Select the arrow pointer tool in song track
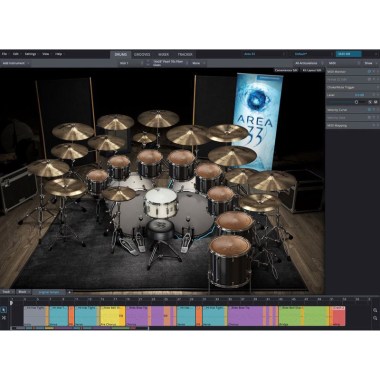The image size is (380, 380). point(4,310)
